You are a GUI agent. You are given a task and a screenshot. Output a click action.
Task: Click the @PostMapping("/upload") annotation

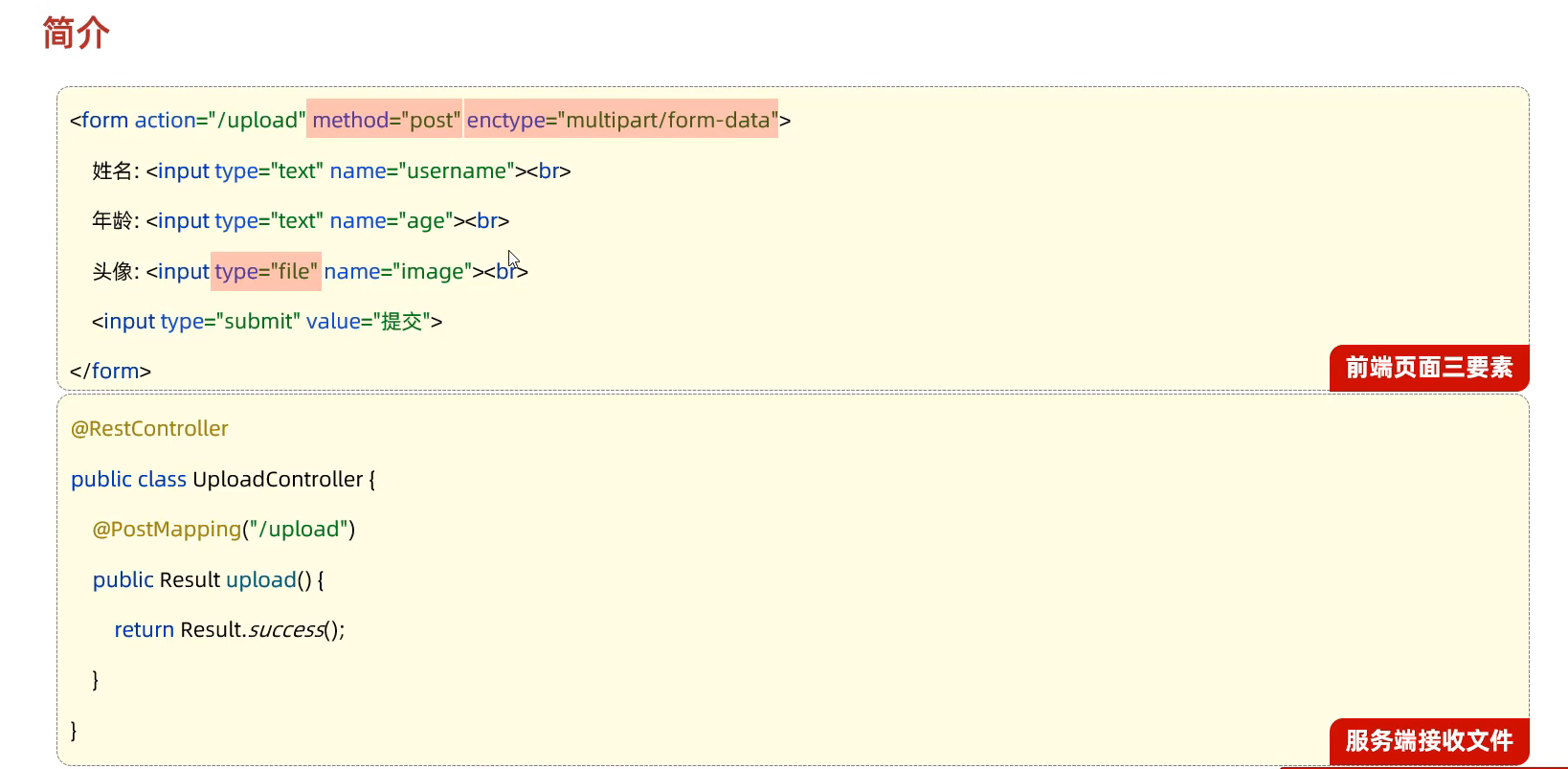pos(223,530)
